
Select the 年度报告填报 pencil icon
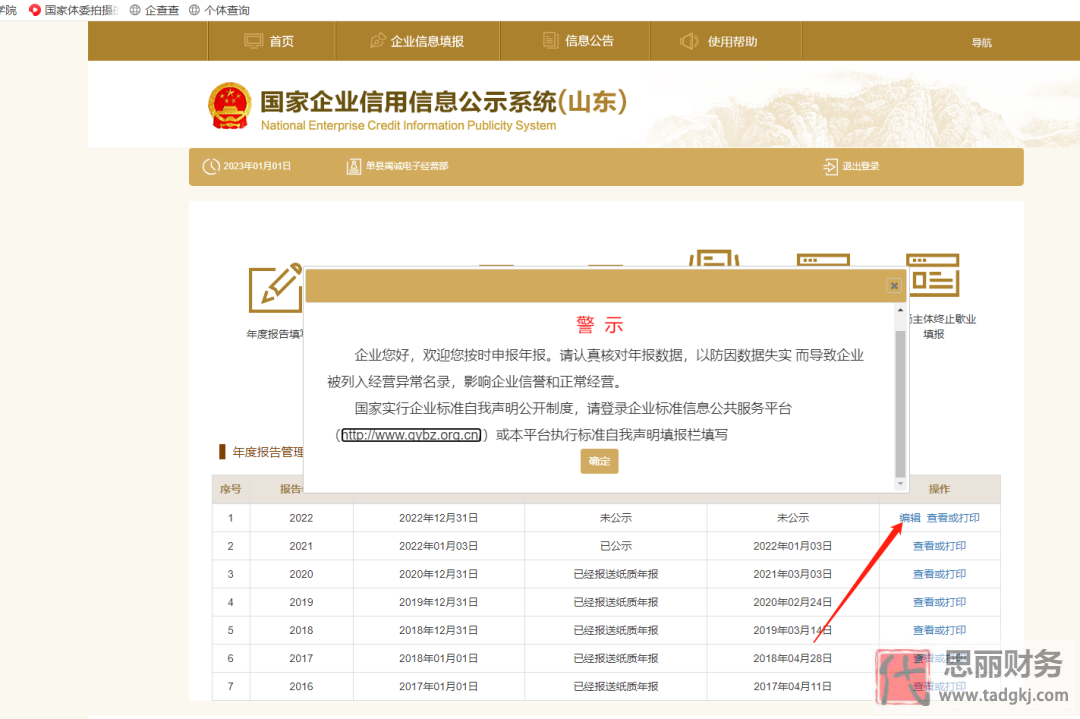[275, 287]
